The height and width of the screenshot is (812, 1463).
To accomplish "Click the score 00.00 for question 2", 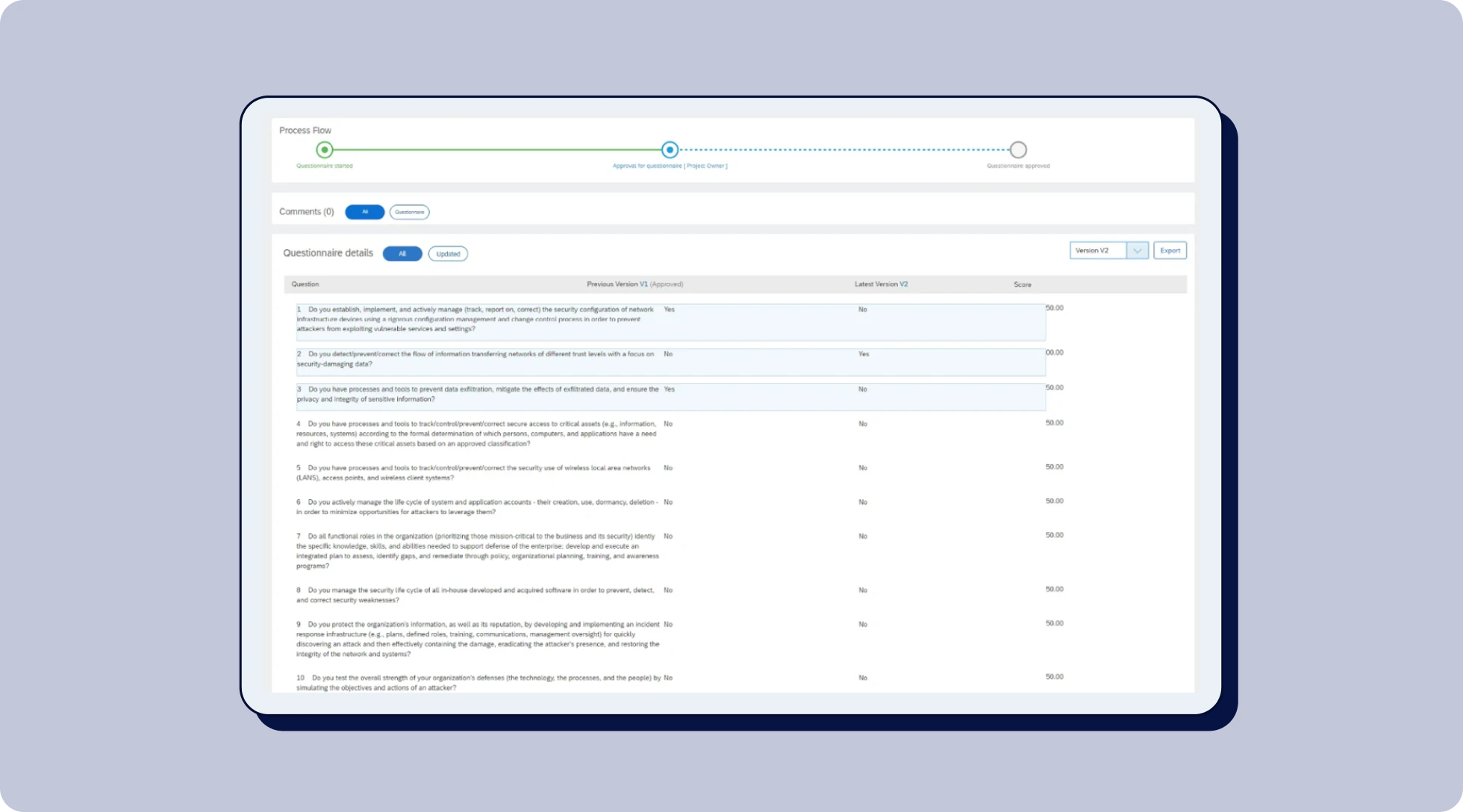I will (1055, 352).
